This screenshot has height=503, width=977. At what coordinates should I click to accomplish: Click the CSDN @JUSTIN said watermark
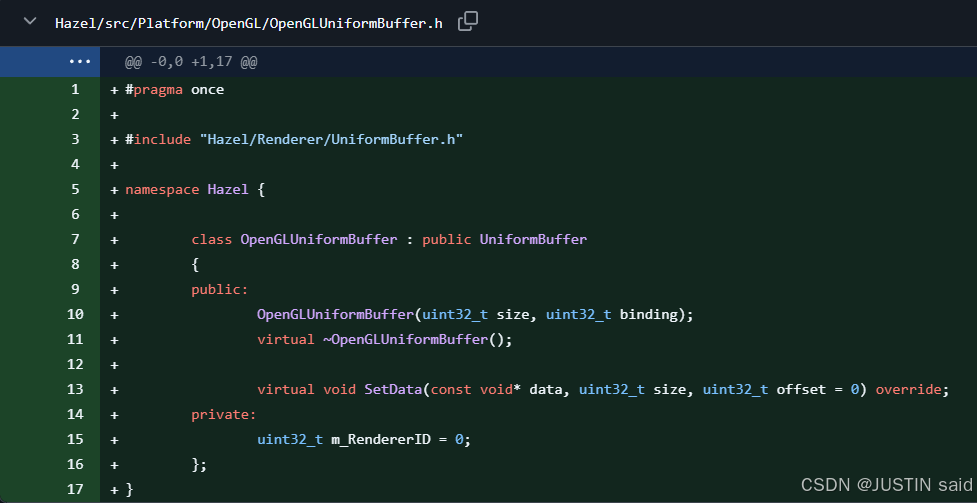[x=886, y=484]
